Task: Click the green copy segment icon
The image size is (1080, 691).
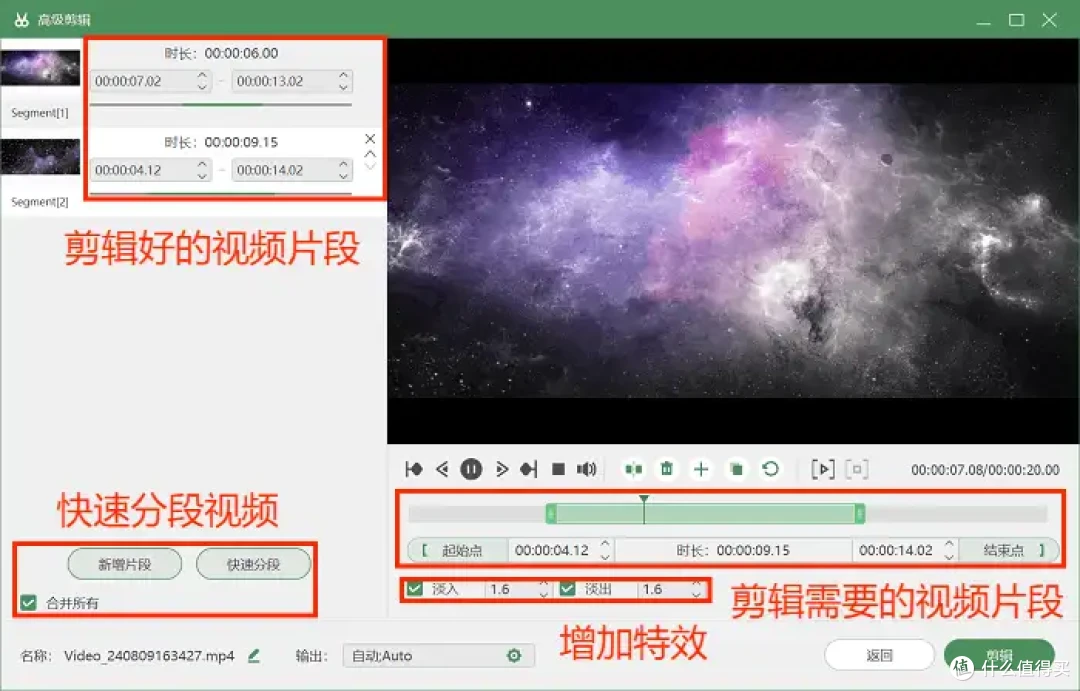Action: [736, 470]
